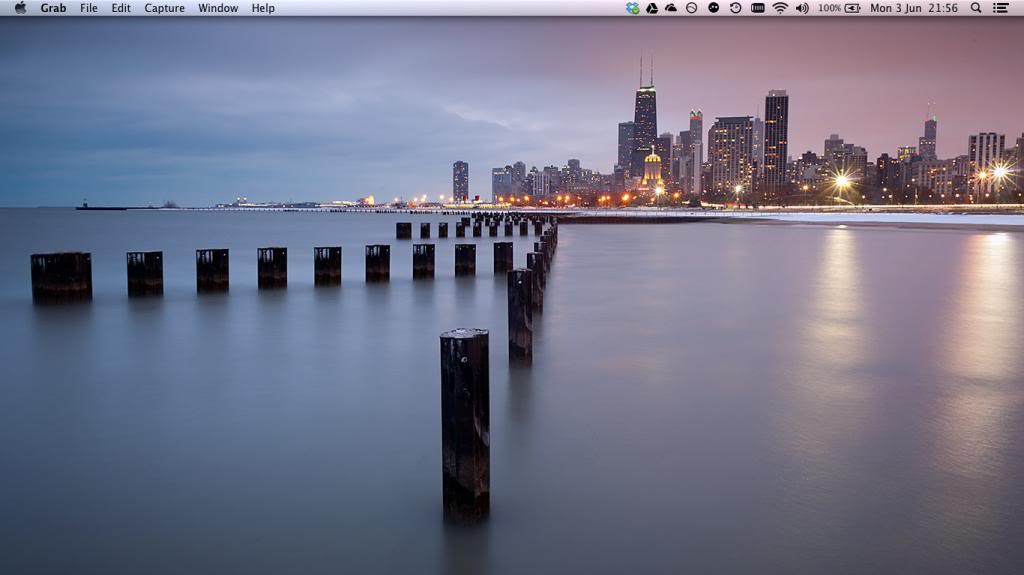Open the Help menu

[x=263, y=8]
